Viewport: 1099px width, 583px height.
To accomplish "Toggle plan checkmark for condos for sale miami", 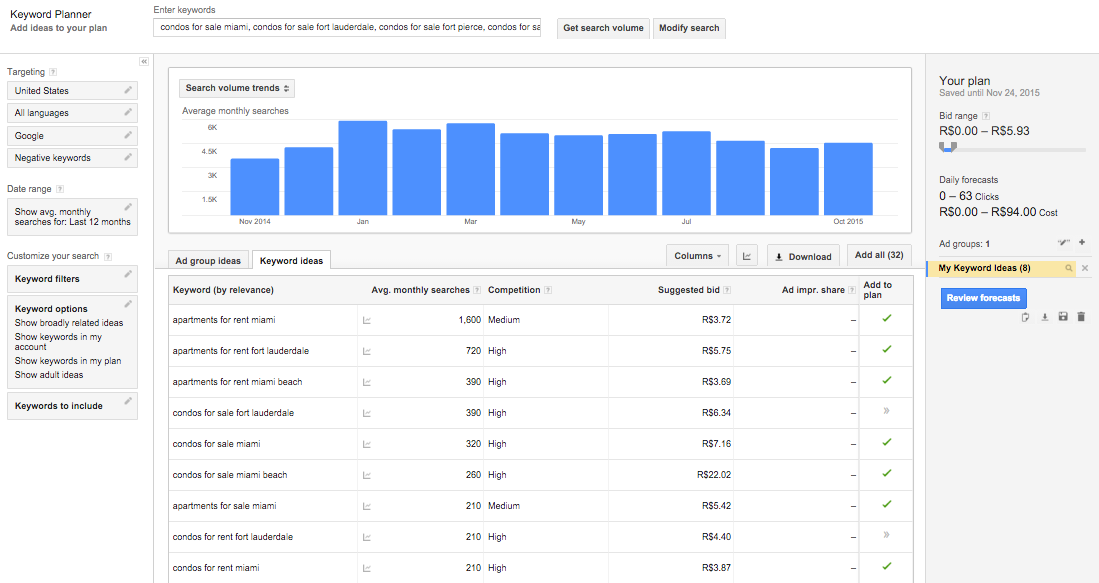I will pyautogui.click(x=887, y=442).
